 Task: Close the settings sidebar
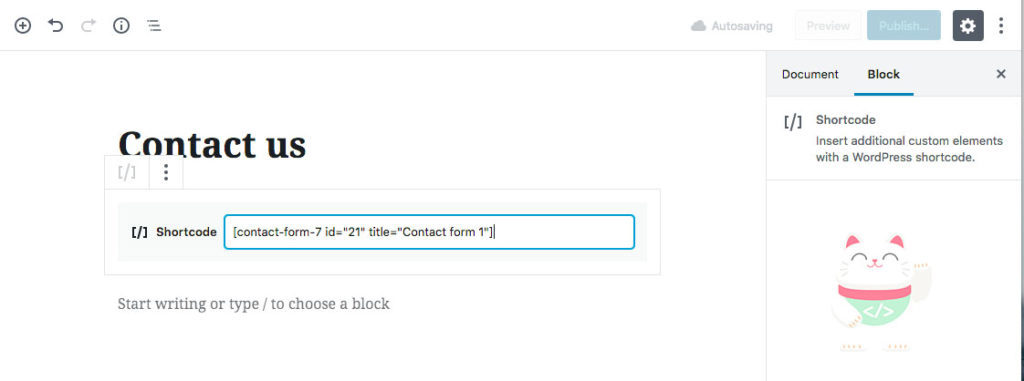tap(1000, 75)
